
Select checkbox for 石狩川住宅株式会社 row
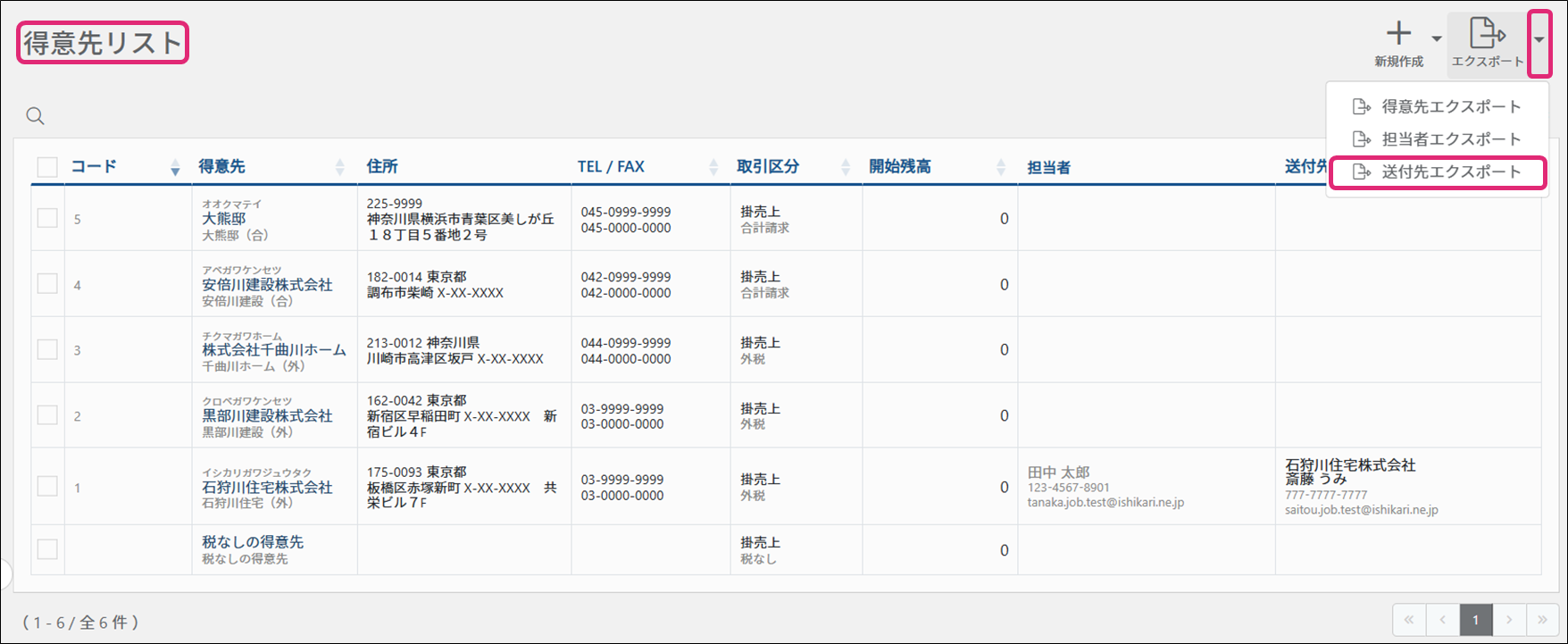[47, 487]
